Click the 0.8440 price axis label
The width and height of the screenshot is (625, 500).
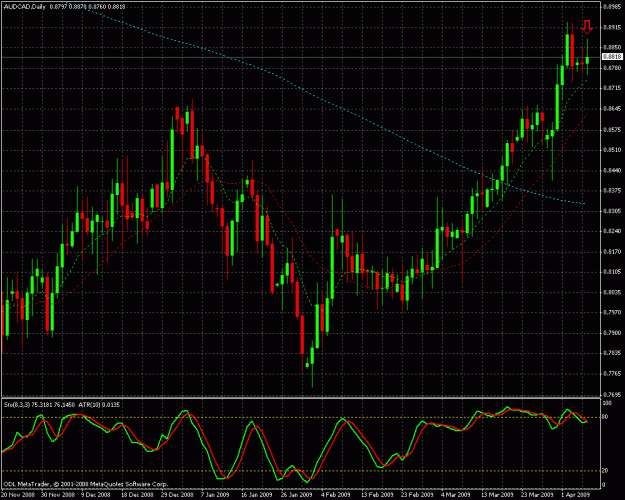(x=613, y=170)
